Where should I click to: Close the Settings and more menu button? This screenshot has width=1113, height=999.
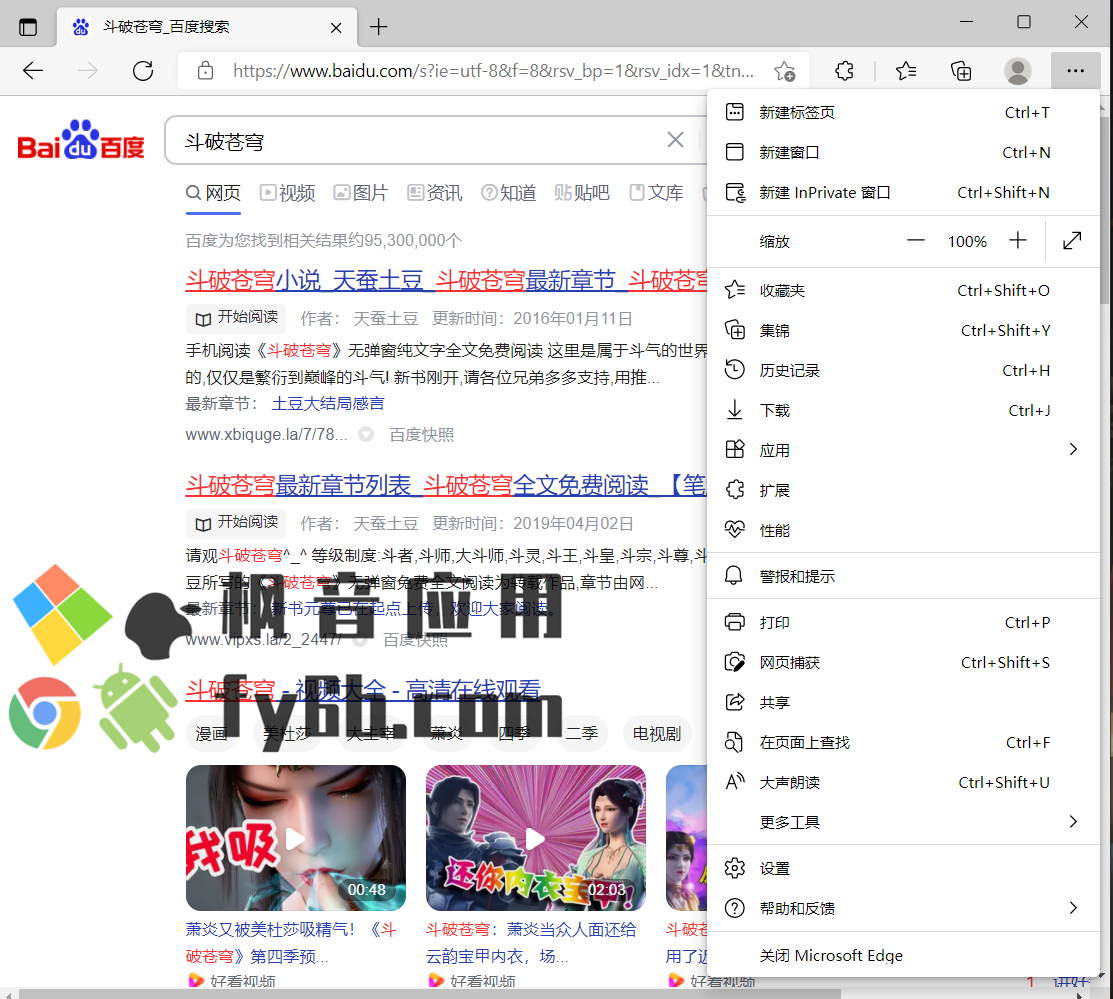tap(1075, 70)
